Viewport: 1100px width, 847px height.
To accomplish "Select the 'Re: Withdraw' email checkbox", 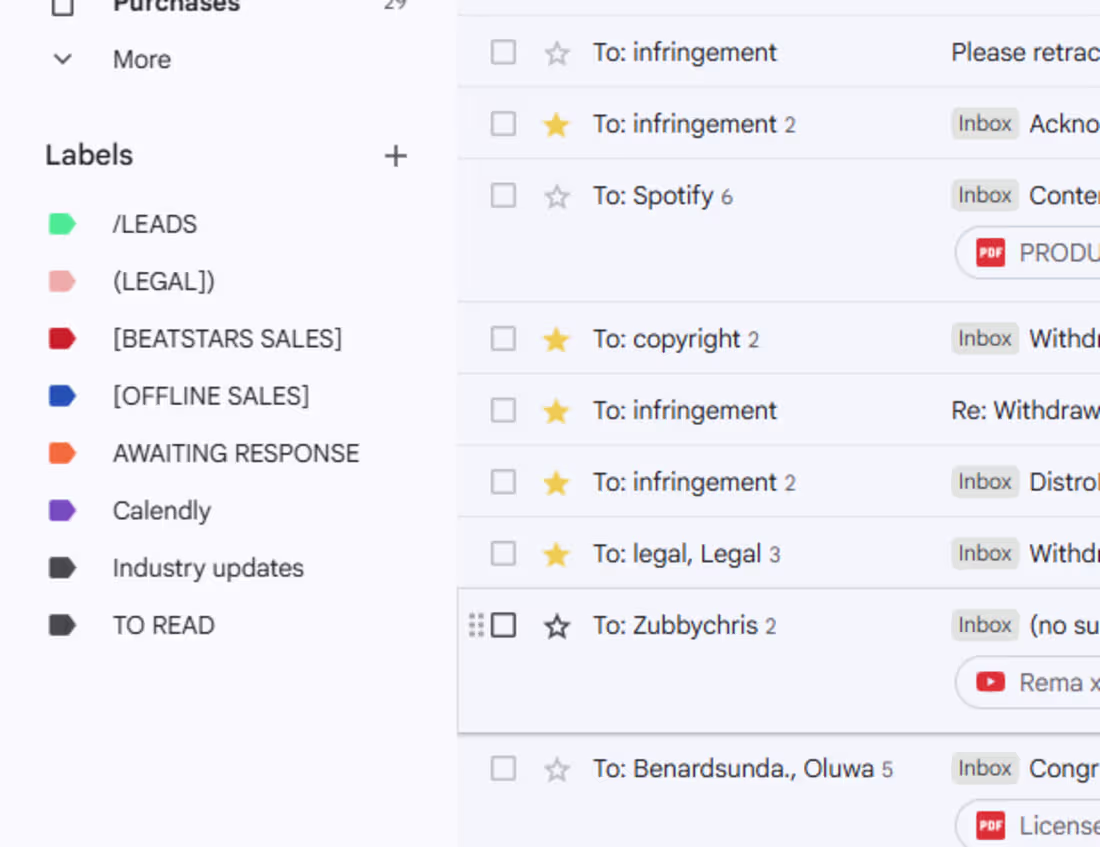I will (503, 411).
